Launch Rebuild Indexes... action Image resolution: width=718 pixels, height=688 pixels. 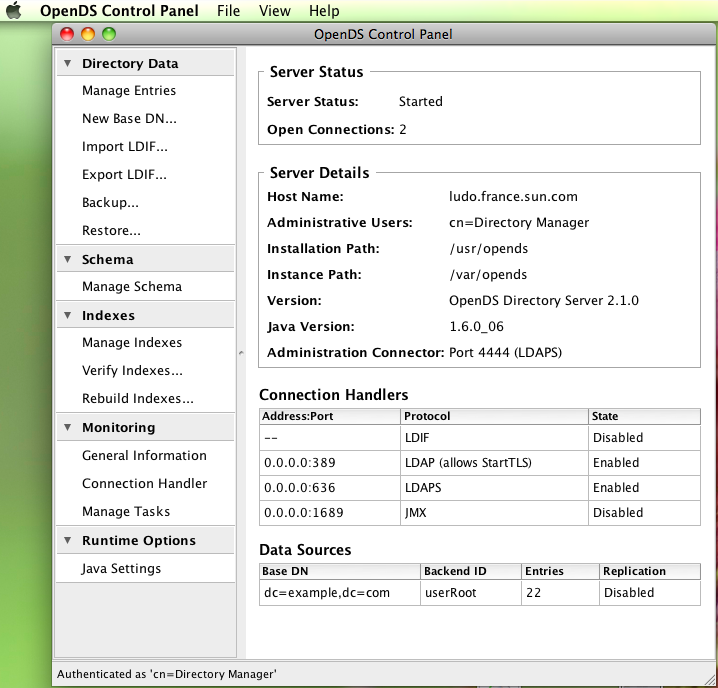pos(138,399)
